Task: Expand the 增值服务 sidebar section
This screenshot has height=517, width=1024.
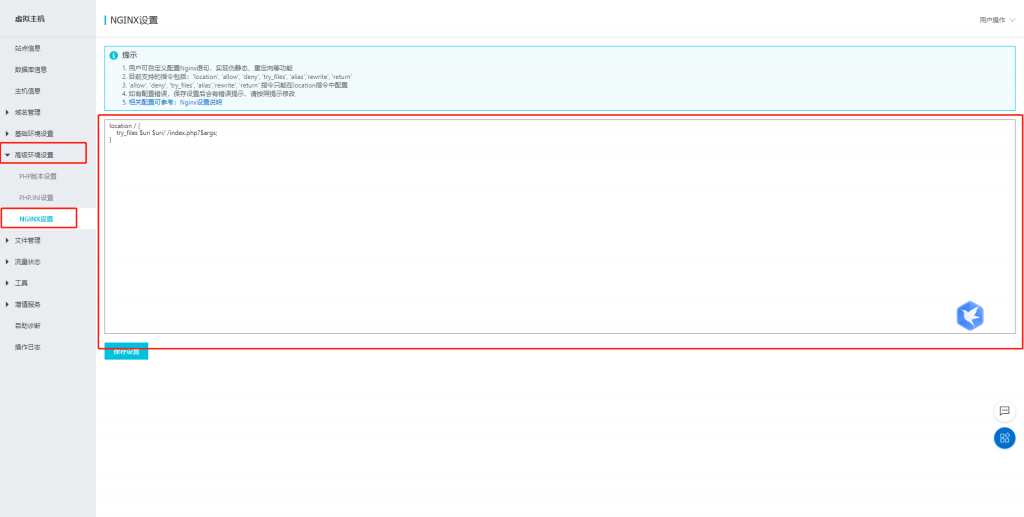Action: [28, 304]
